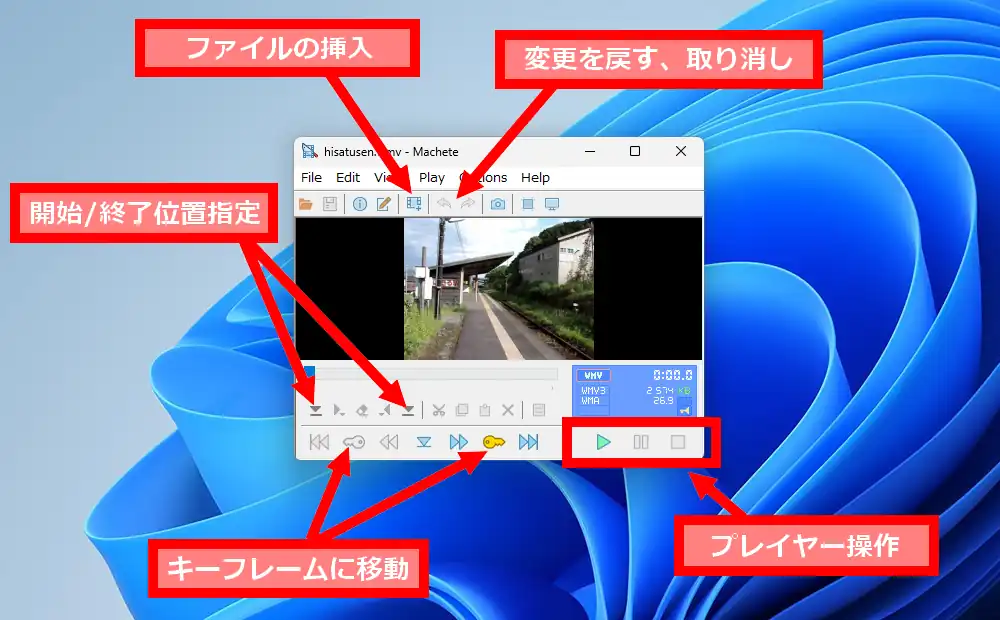Click the Open file folder icon
Image resolution: width=1000 pixels, height=620 pixels.
click(307, 204)
